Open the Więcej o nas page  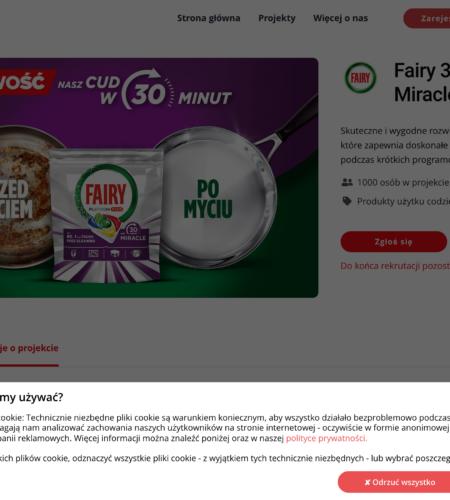(340, 18)
